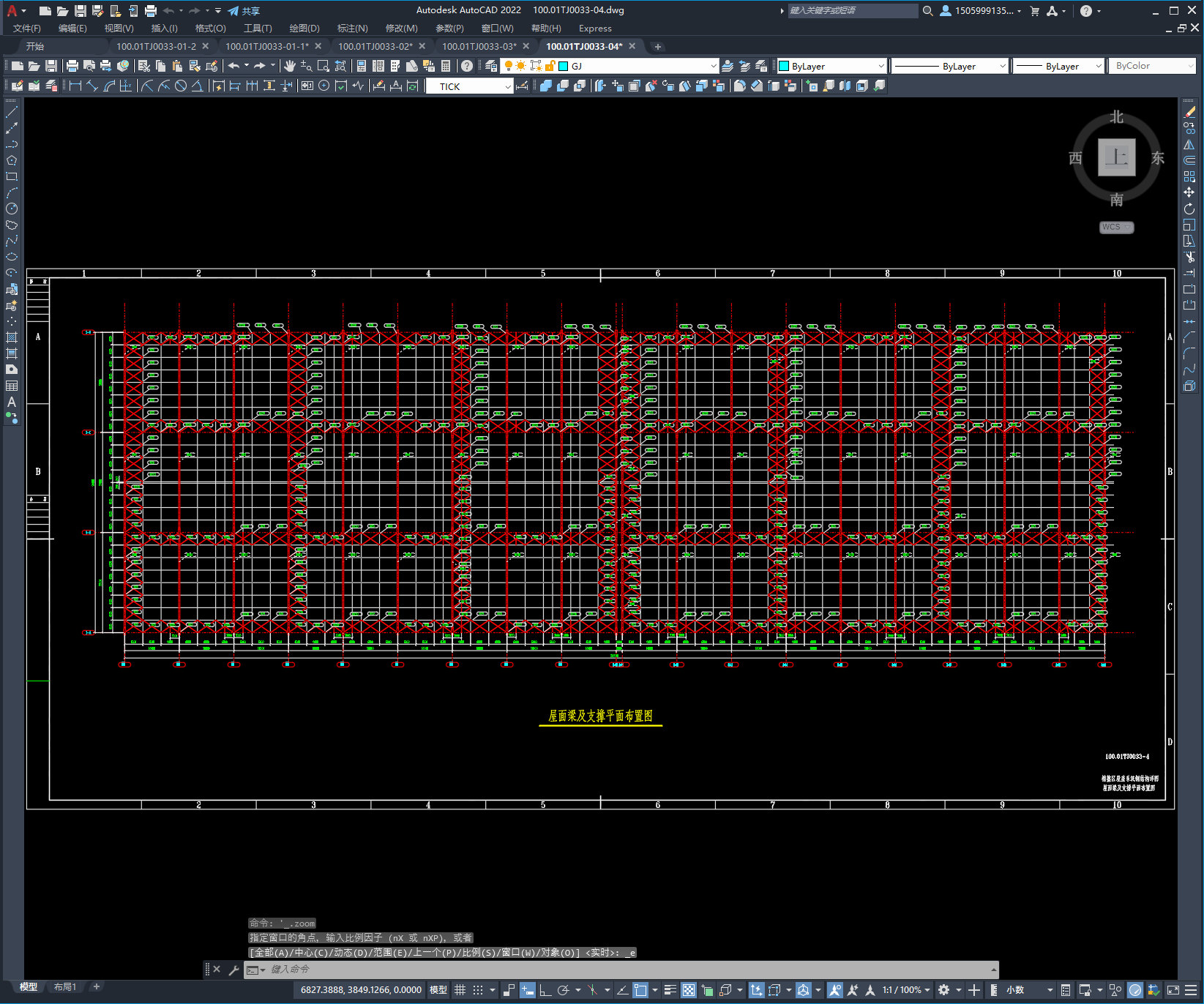Toggle drawing grid display in status bar
Screen dimensions: 1204x1004
pyautogui.click(x=460, y=990)
